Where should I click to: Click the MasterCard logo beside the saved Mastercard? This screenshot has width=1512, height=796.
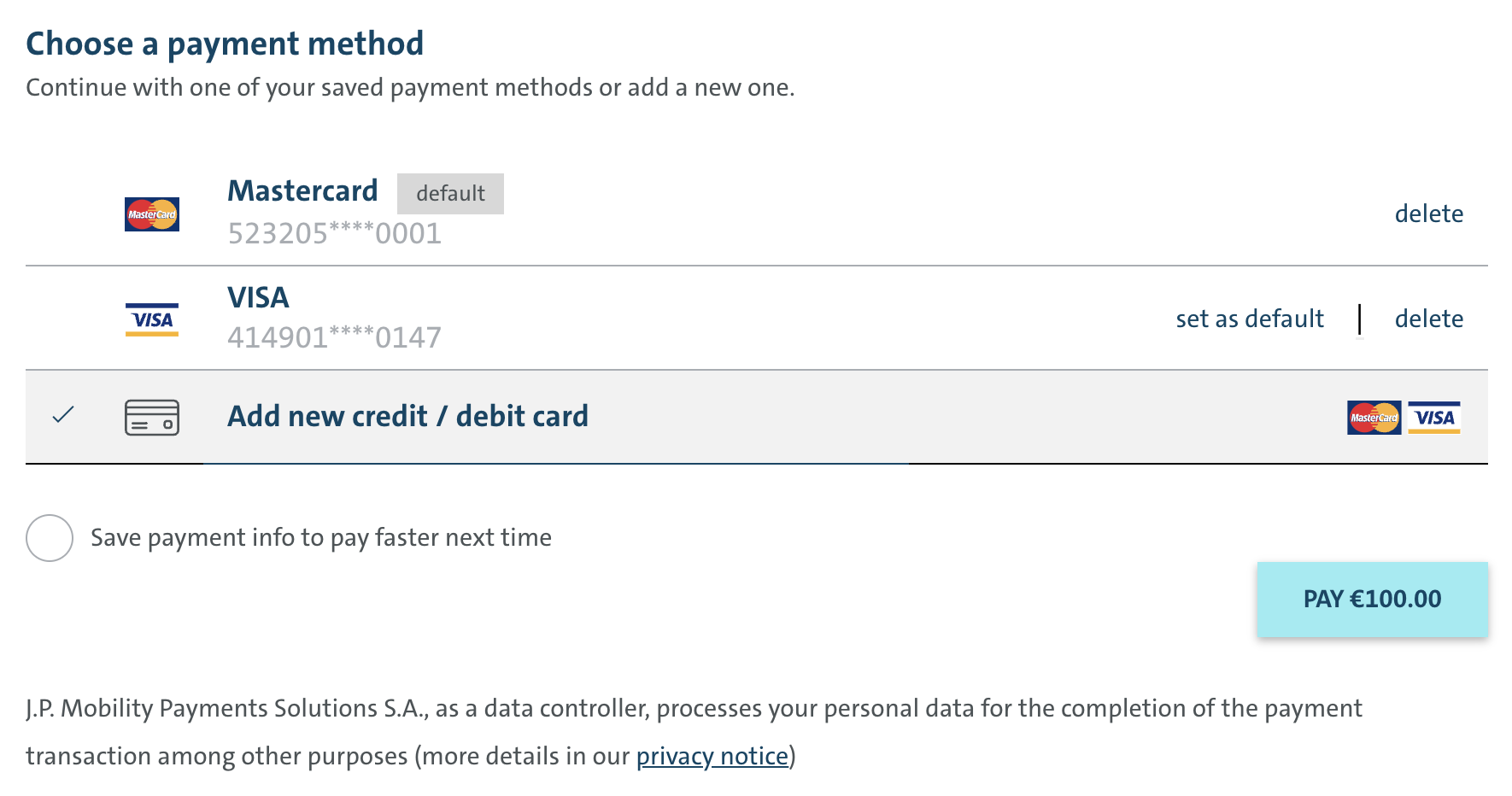coord(151,214)
